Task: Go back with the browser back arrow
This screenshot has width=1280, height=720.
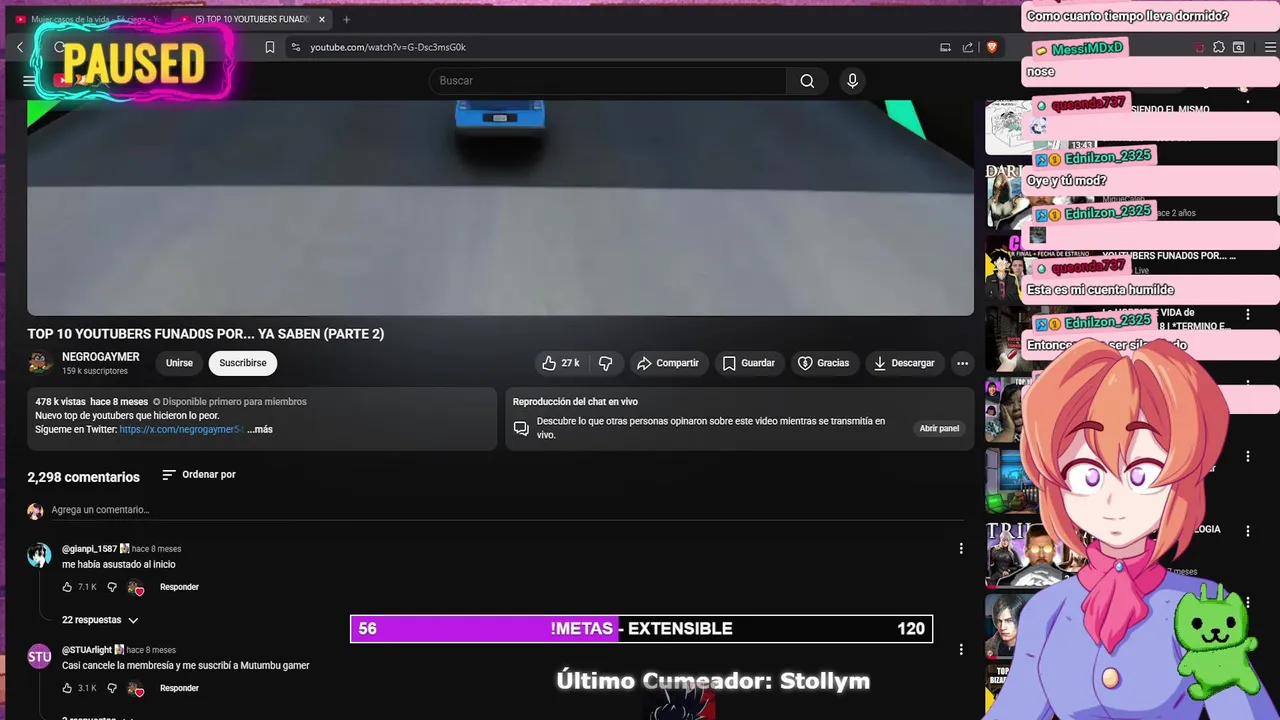Action: [x=20, y=47]
